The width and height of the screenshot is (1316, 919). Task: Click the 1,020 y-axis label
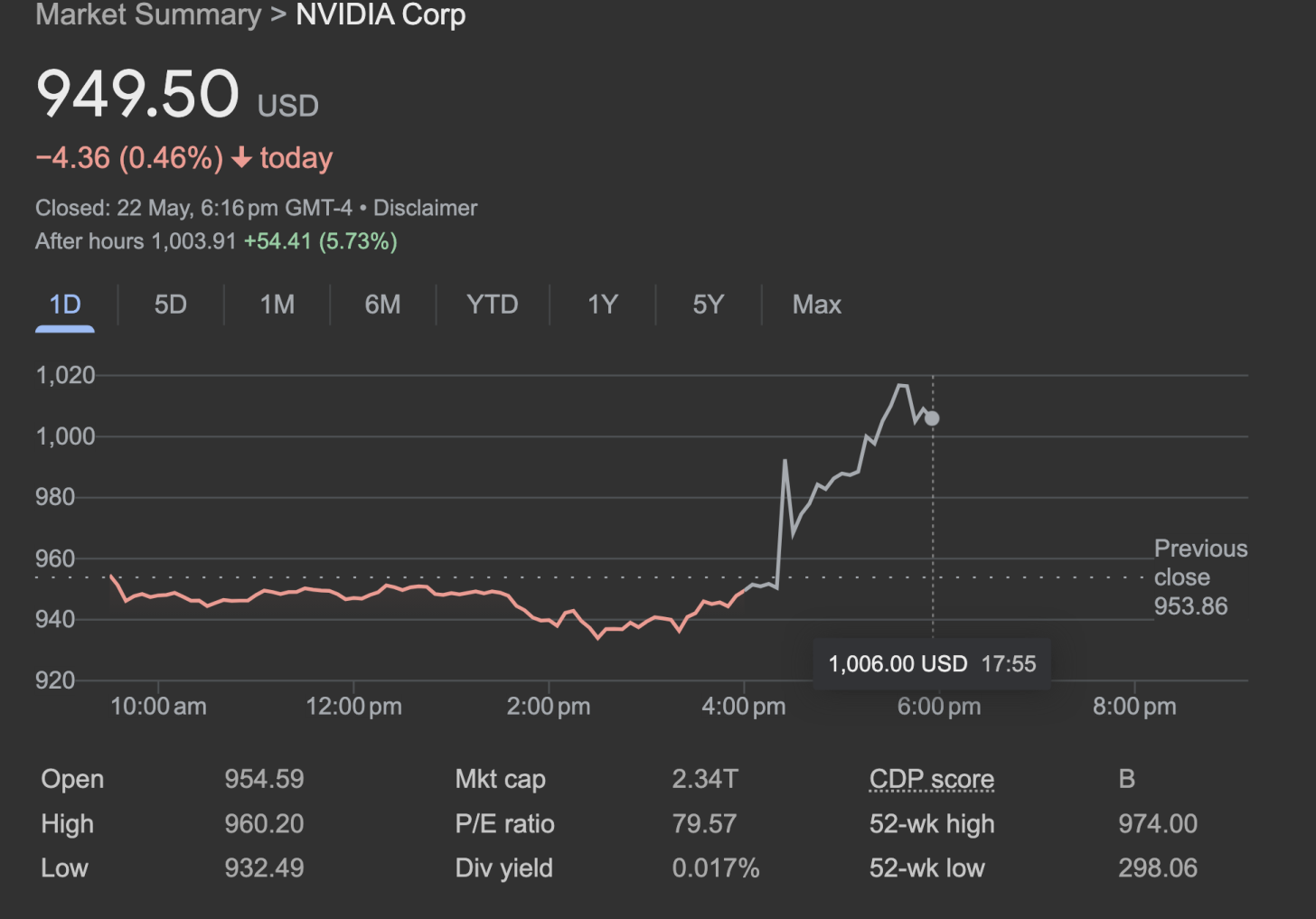65,375
